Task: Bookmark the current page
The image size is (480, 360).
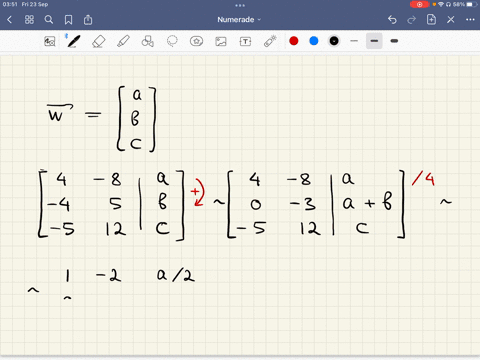Action: click(68, 20)
